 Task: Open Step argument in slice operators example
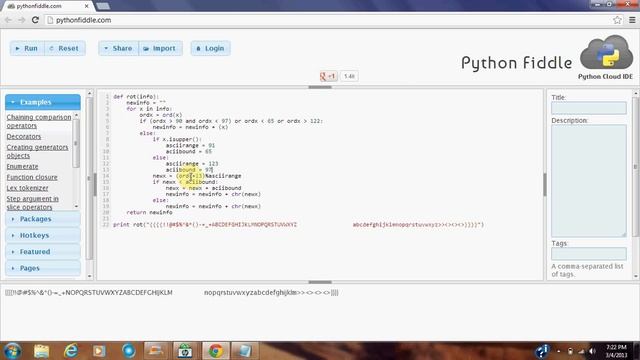(x=32, y=203)
